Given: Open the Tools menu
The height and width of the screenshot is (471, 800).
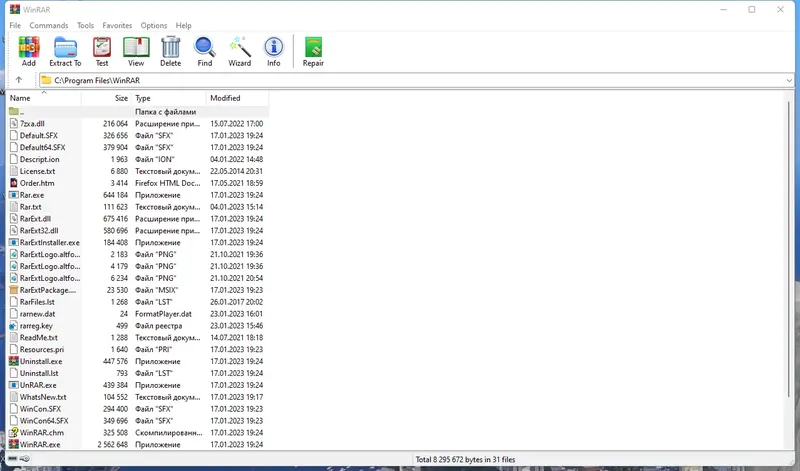Looking at the screenshot, I should point(85,26).
